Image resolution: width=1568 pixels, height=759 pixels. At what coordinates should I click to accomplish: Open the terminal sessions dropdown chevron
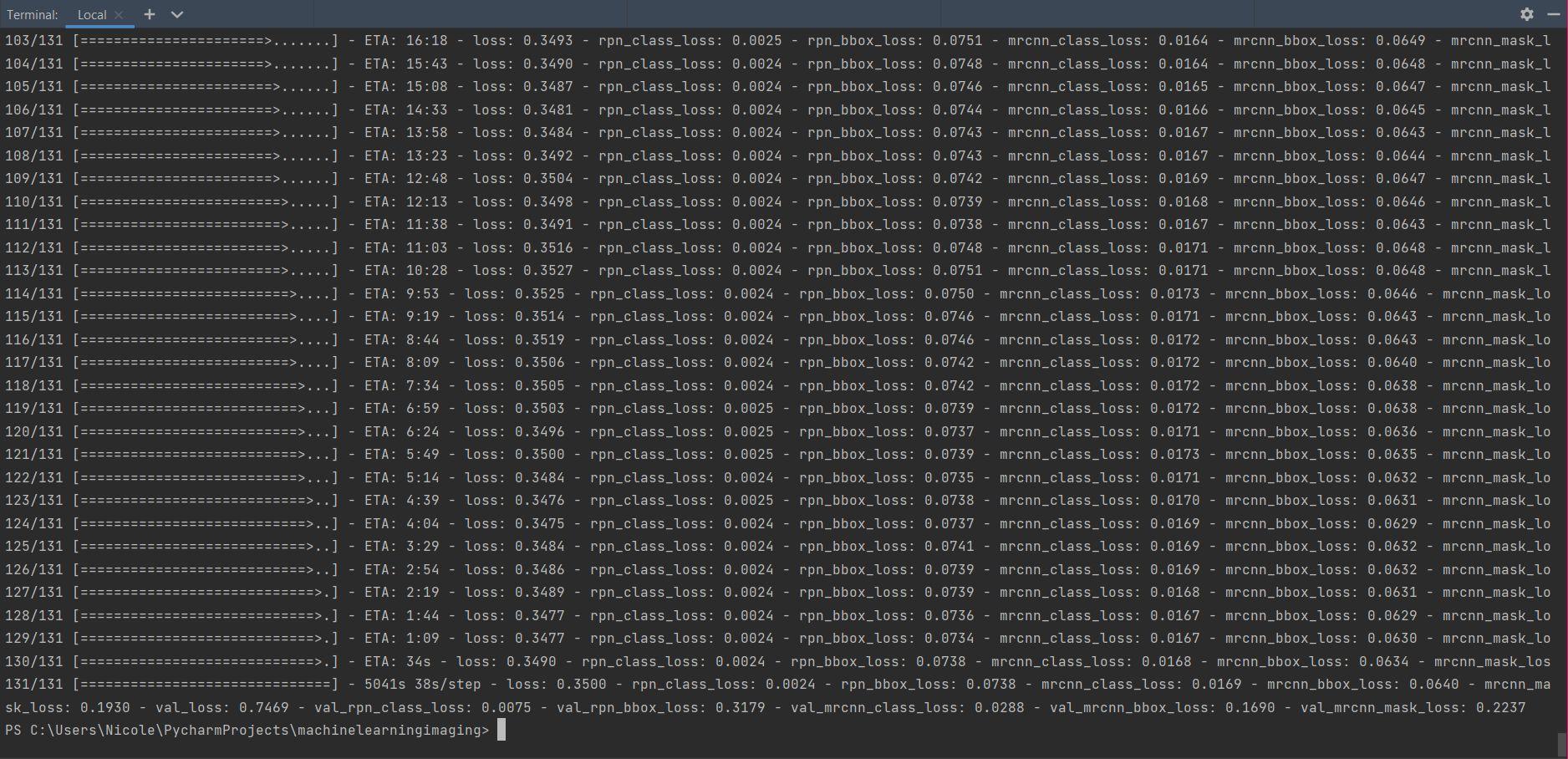[x=177, y=14]
